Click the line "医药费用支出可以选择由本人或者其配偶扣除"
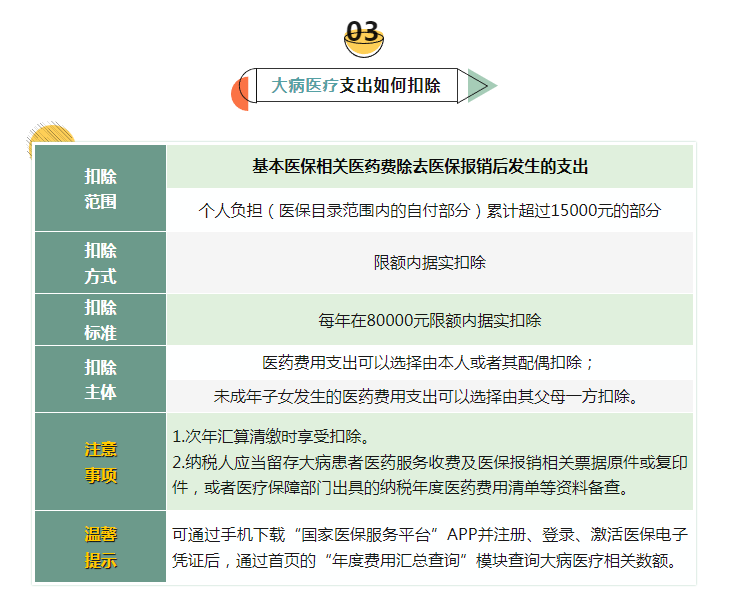The height and width of the screenshot is (616, 735). (x=428, y=362)
